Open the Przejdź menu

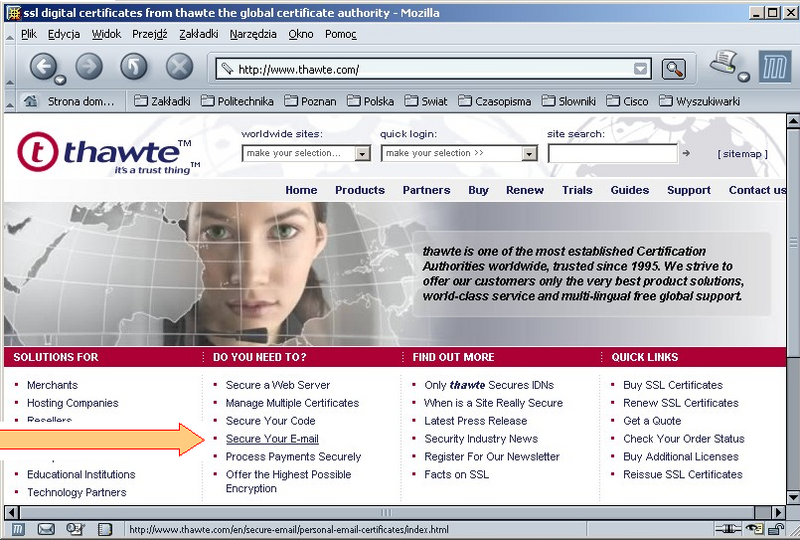(x=149, y=34)
